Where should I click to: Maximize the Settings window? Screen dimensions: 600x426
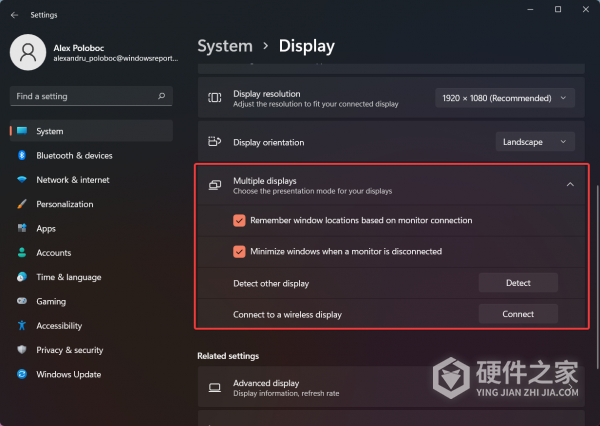(x=558, y=9)
